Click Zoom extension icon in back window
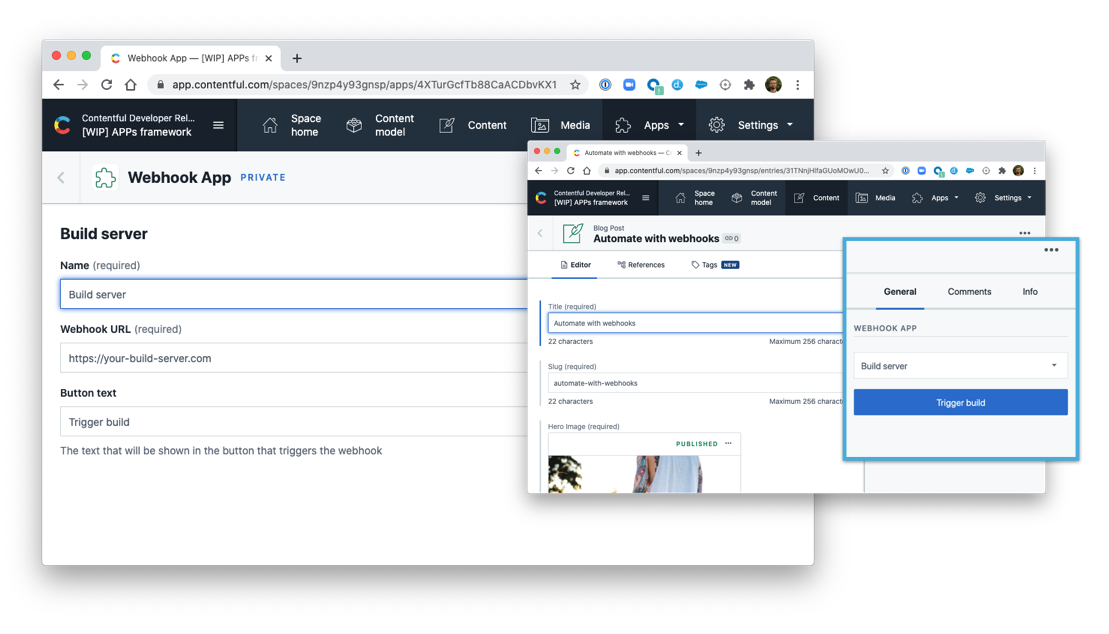Screen dimensions: 1109x634 [629, 85]
